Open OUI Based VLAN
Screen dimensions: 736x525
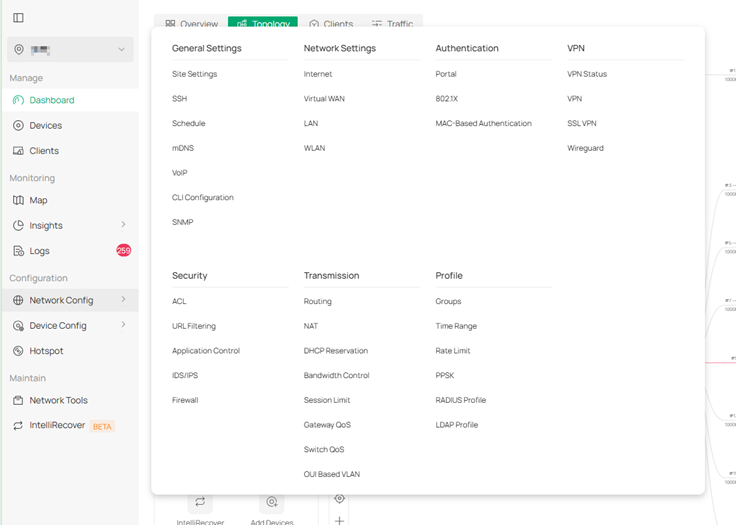click(332, 474)
